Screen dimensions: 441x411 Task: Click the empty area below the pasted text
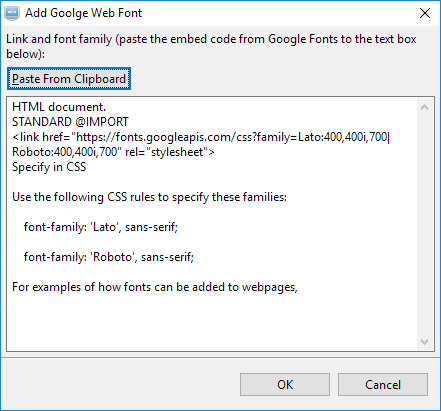(x=212, y=322)
